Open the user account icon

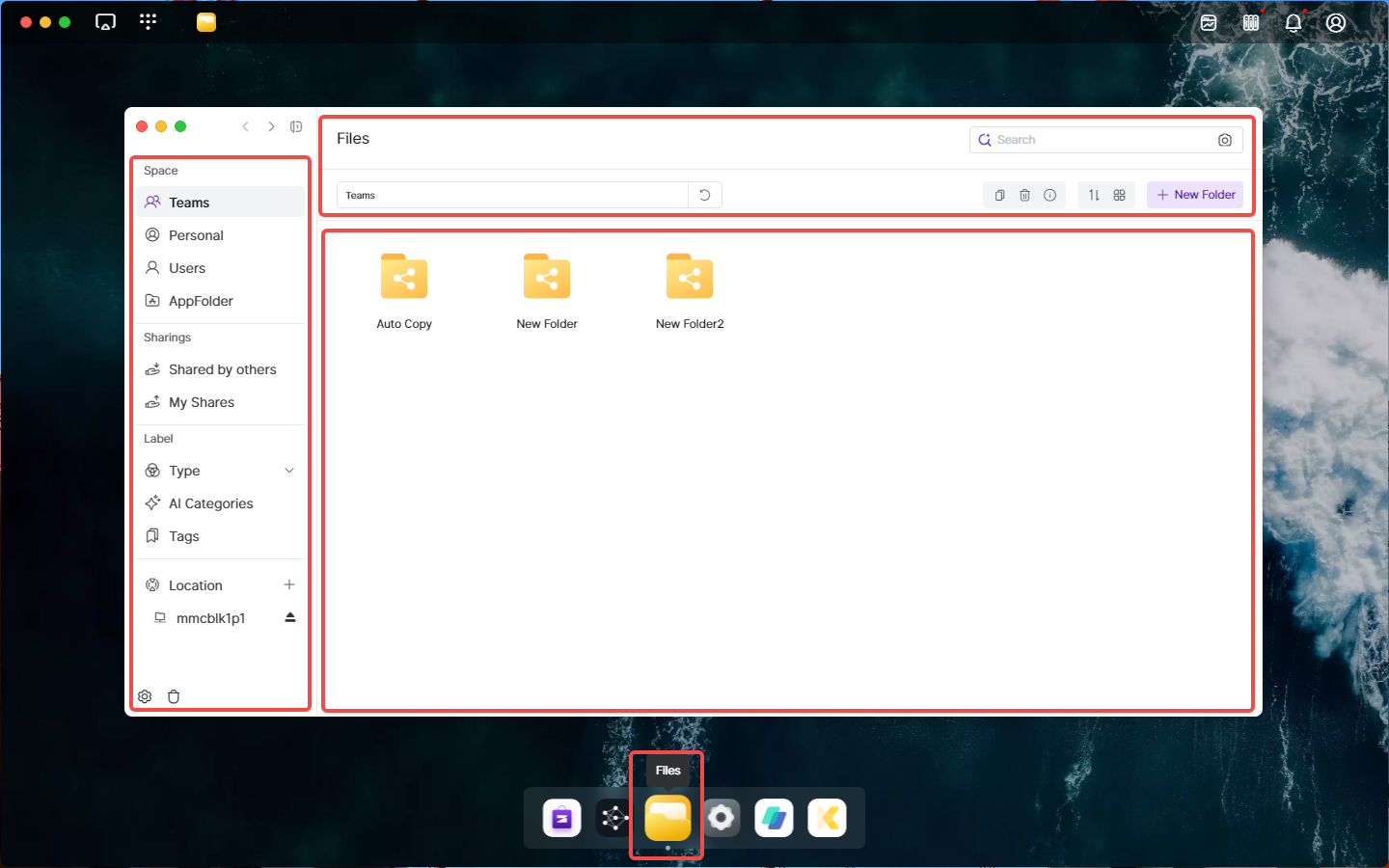pos(1336,22)
